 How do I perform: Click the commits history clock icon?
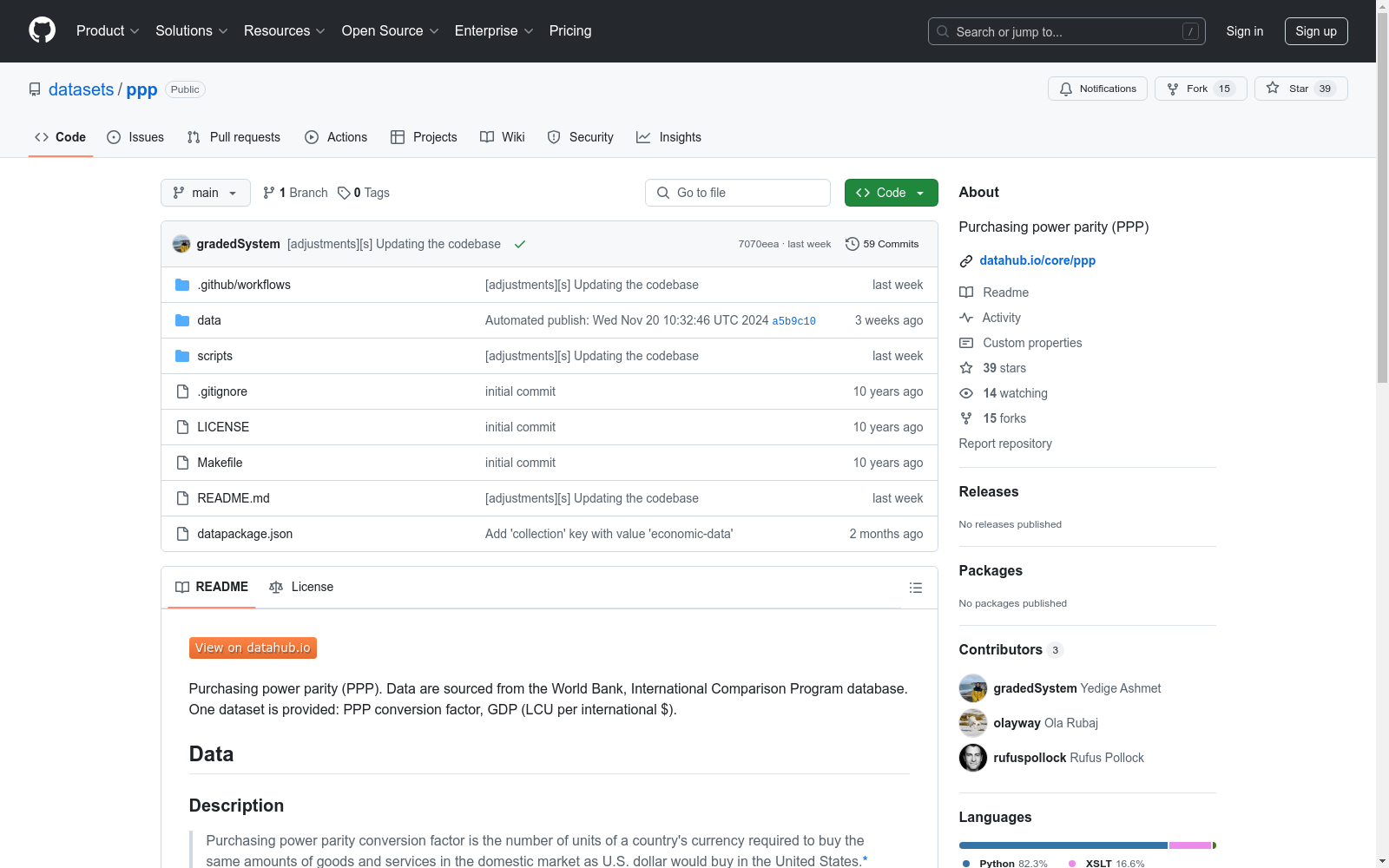[x=852, y=244]
